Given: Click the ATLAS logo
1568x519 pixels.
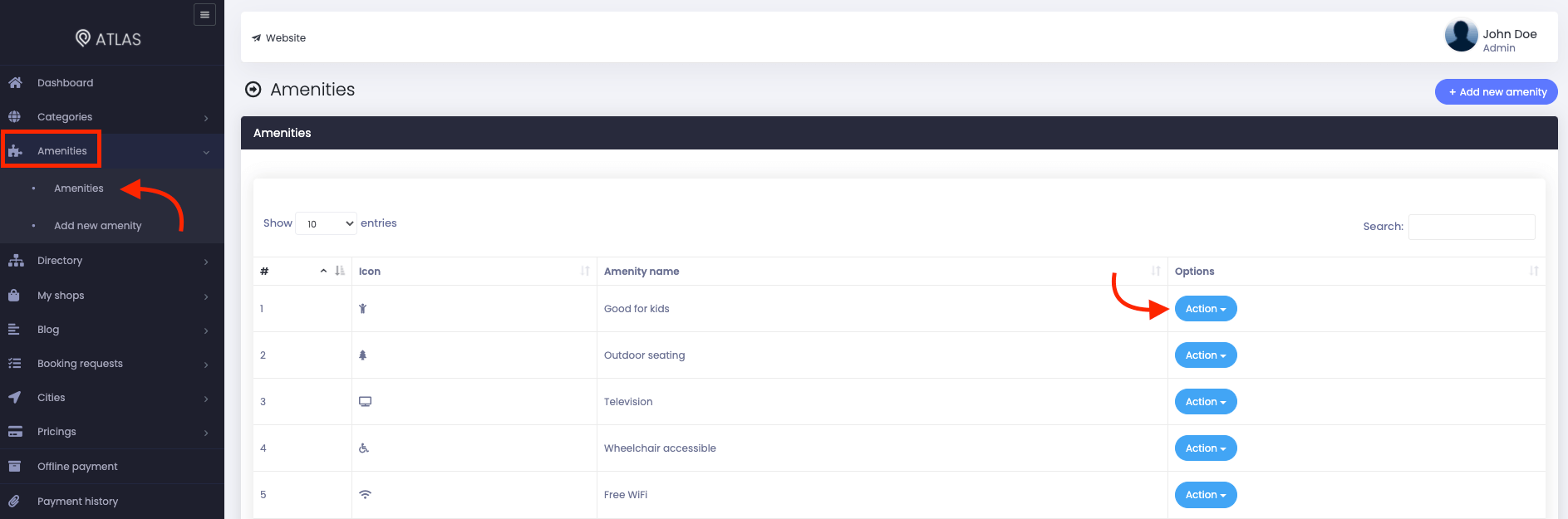Looking at the screenshot, I should click(x=108, y=38).
